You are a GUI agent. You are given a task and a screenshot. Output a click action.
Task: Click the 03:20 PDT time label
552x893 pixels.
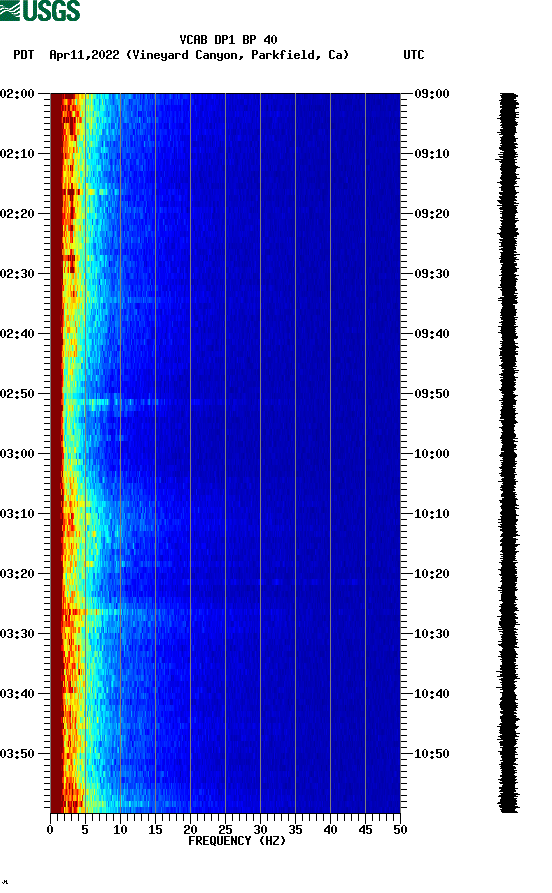17,574
